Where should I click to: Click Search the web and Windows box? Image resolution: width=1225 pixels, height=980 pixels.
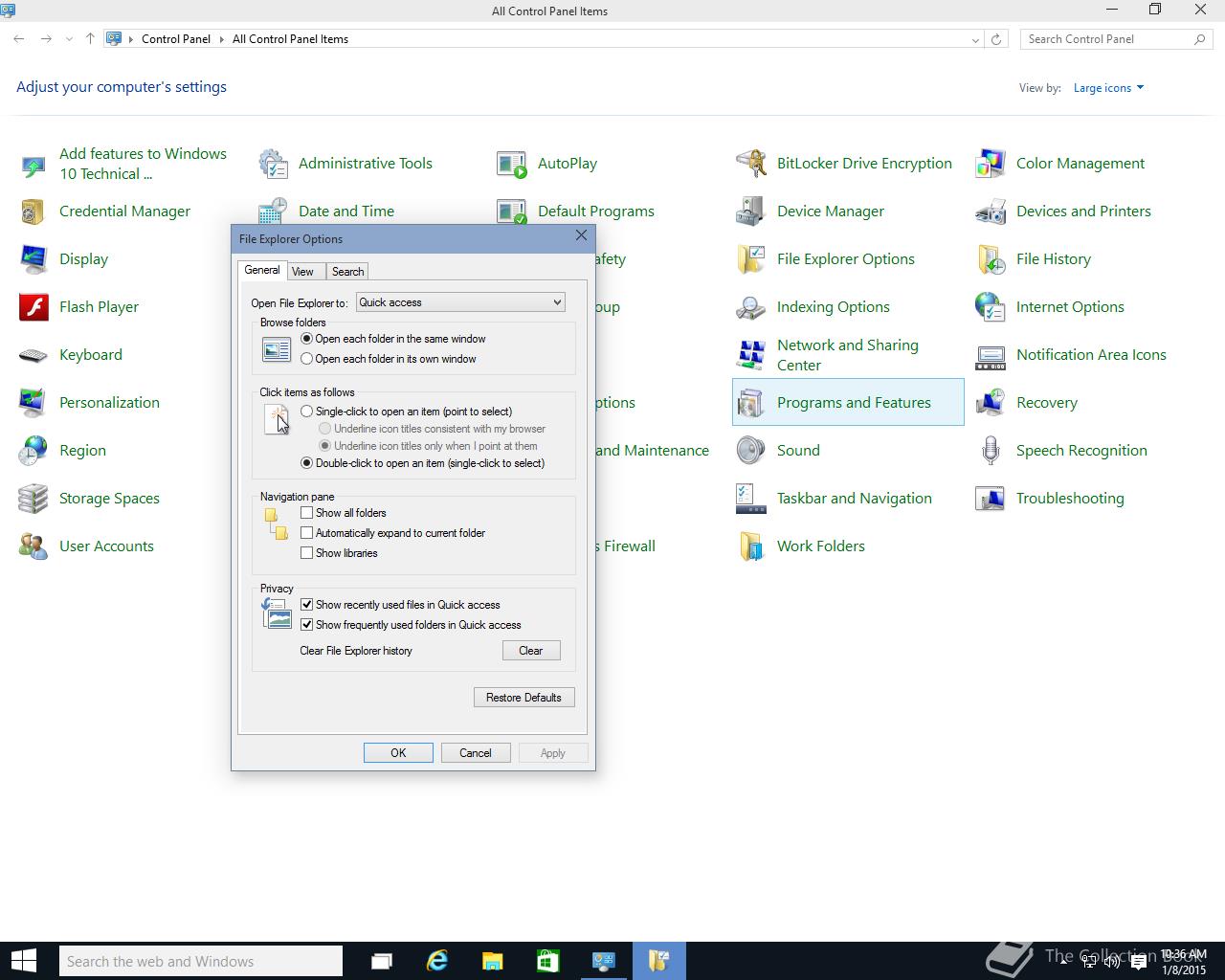click(201, 961)
